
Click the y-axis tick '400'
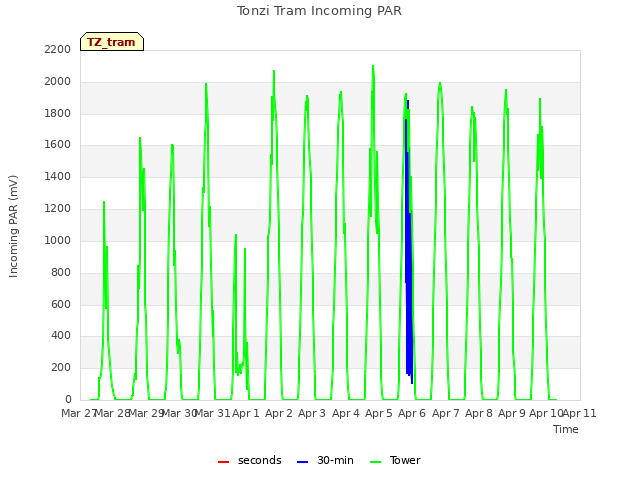pos(61,336)
